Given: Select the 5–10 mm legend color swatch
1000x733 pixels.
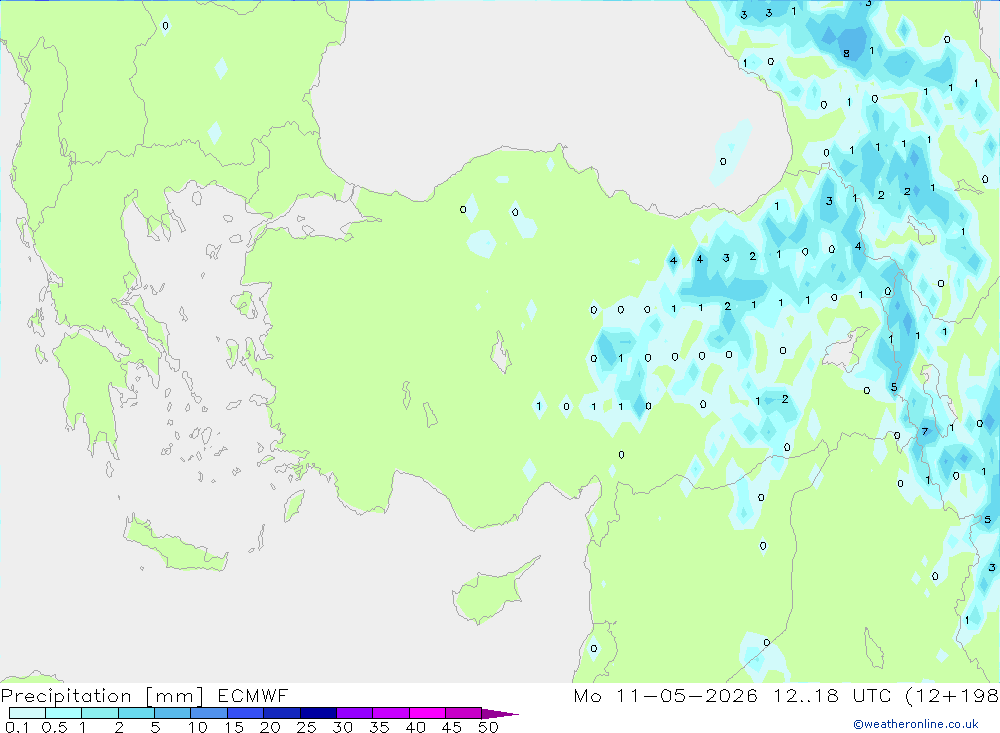Looking at the screenshot, I should (173, 713).
